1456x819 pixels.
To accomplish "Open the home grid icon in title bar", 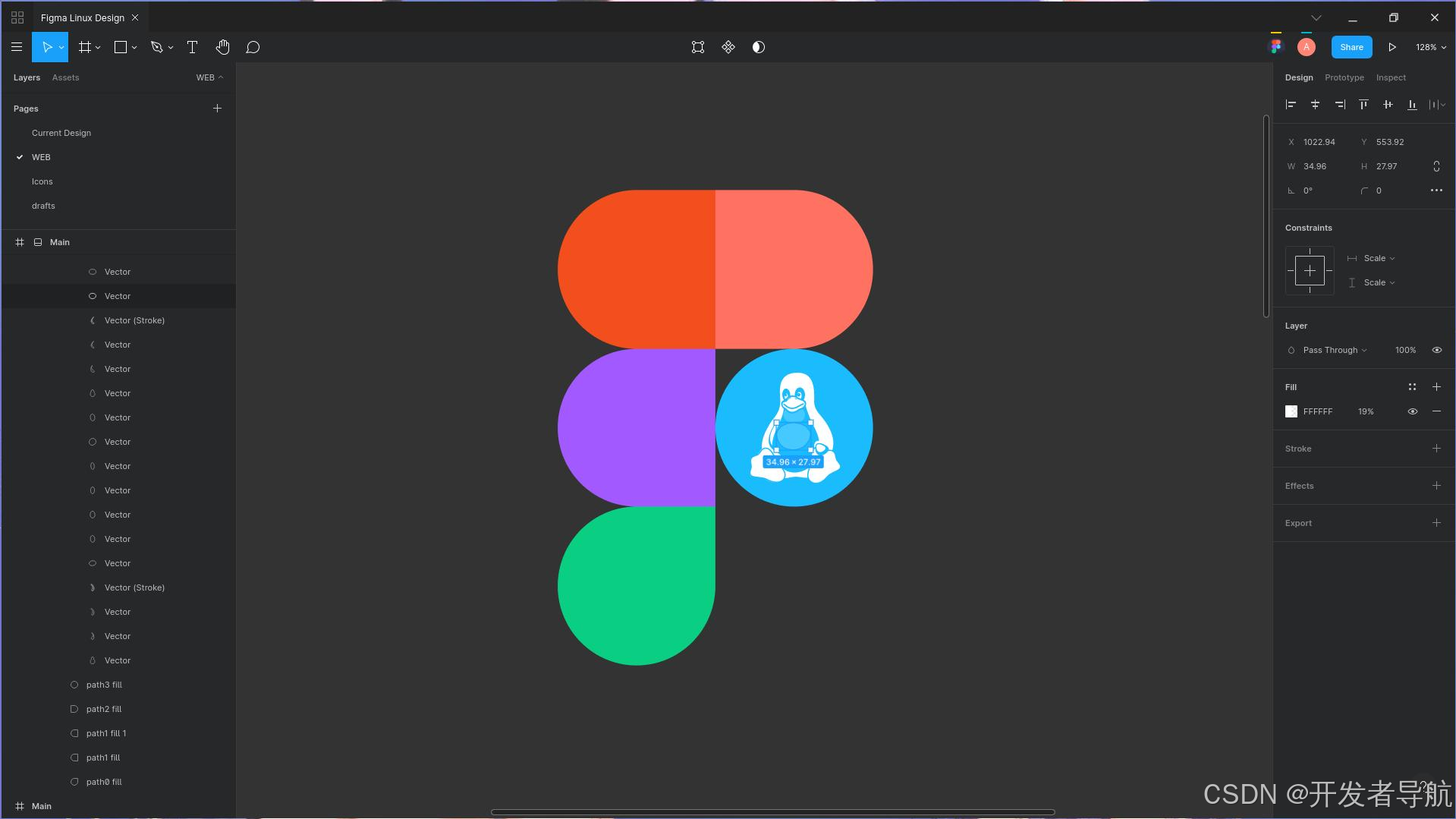I will (17, 17).
